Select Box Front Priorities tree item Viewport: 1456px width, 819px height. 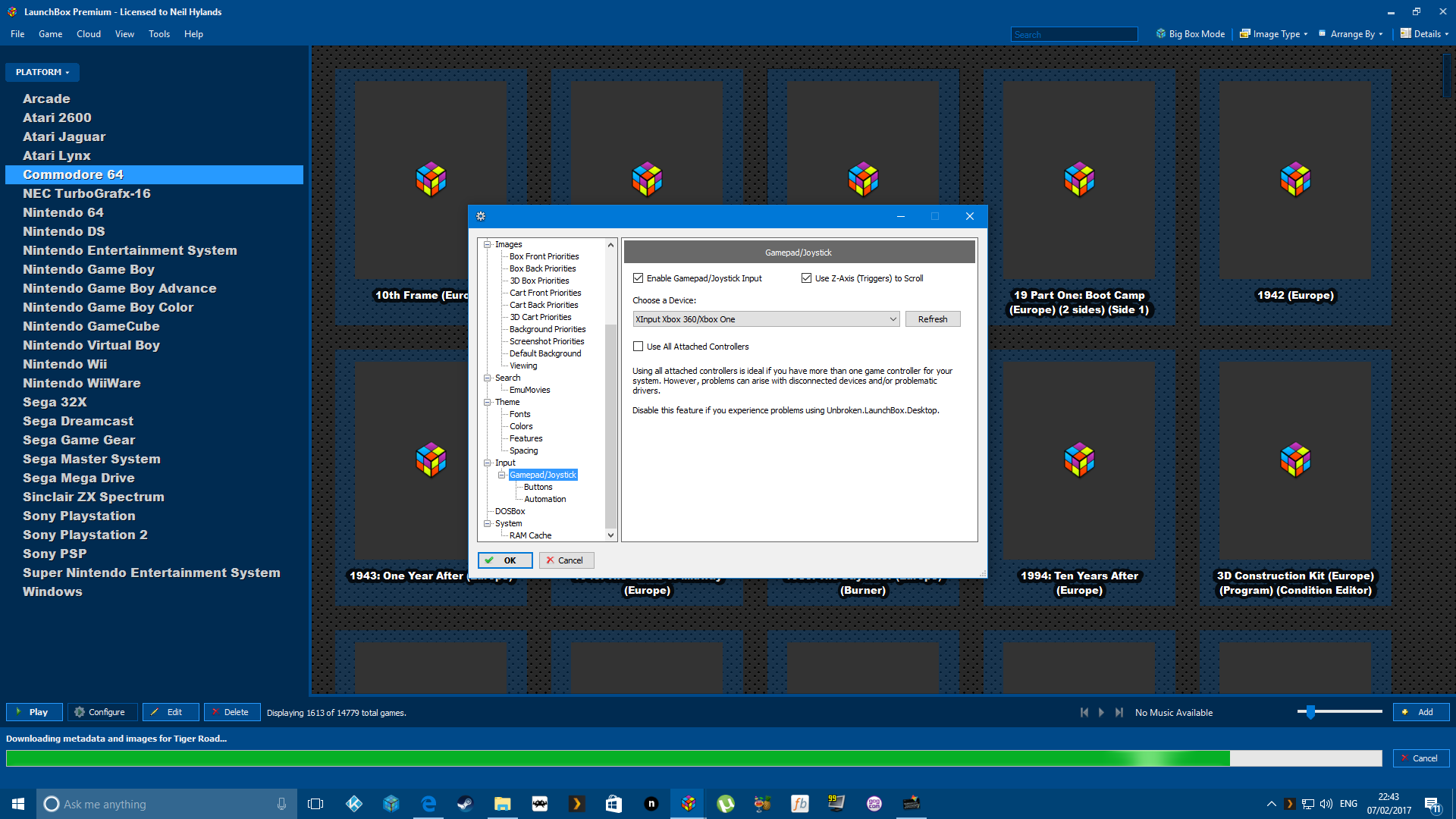(544, 256)
